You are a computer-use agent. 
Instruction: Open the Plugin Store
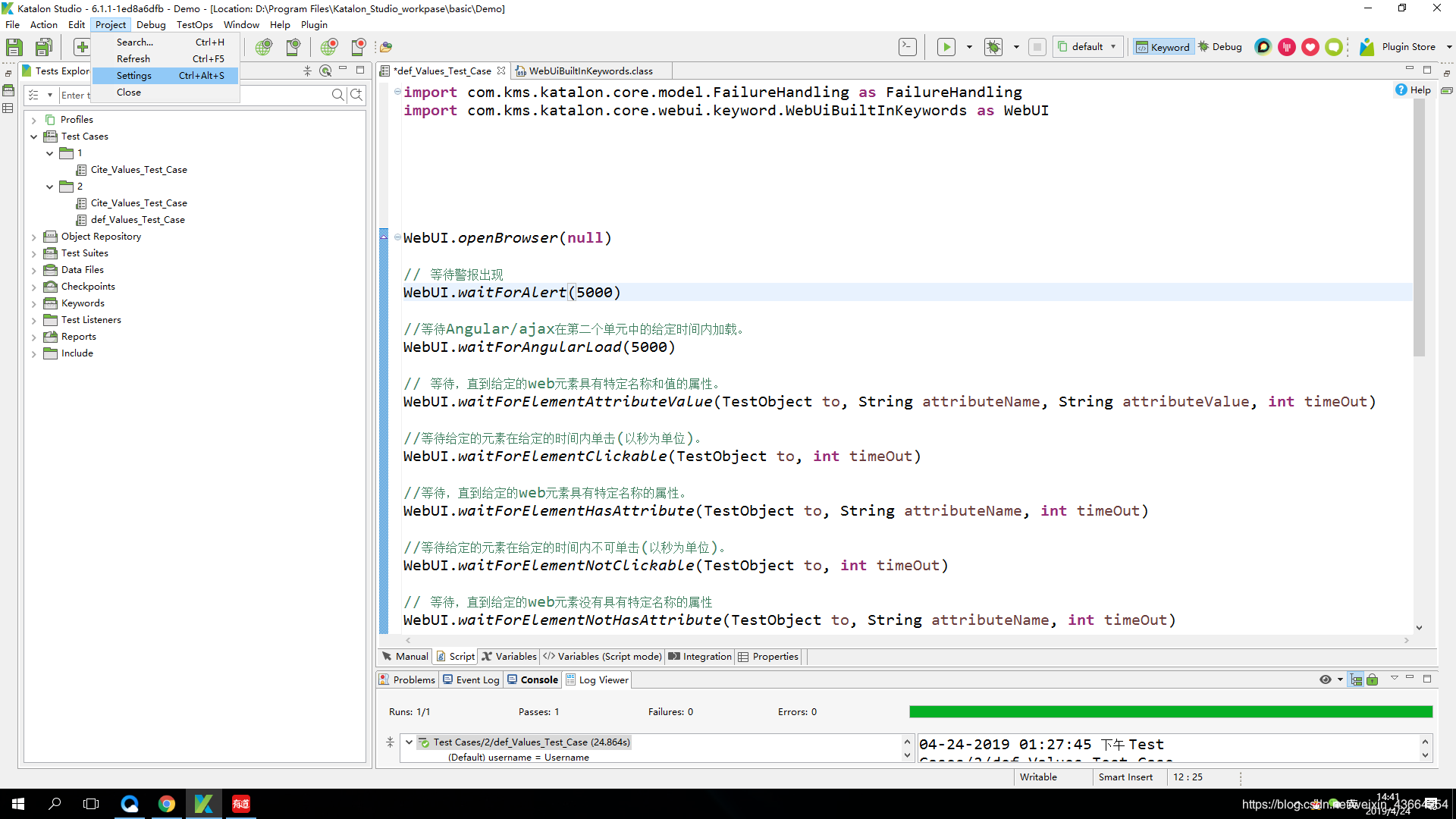[x=1398, y=47]
